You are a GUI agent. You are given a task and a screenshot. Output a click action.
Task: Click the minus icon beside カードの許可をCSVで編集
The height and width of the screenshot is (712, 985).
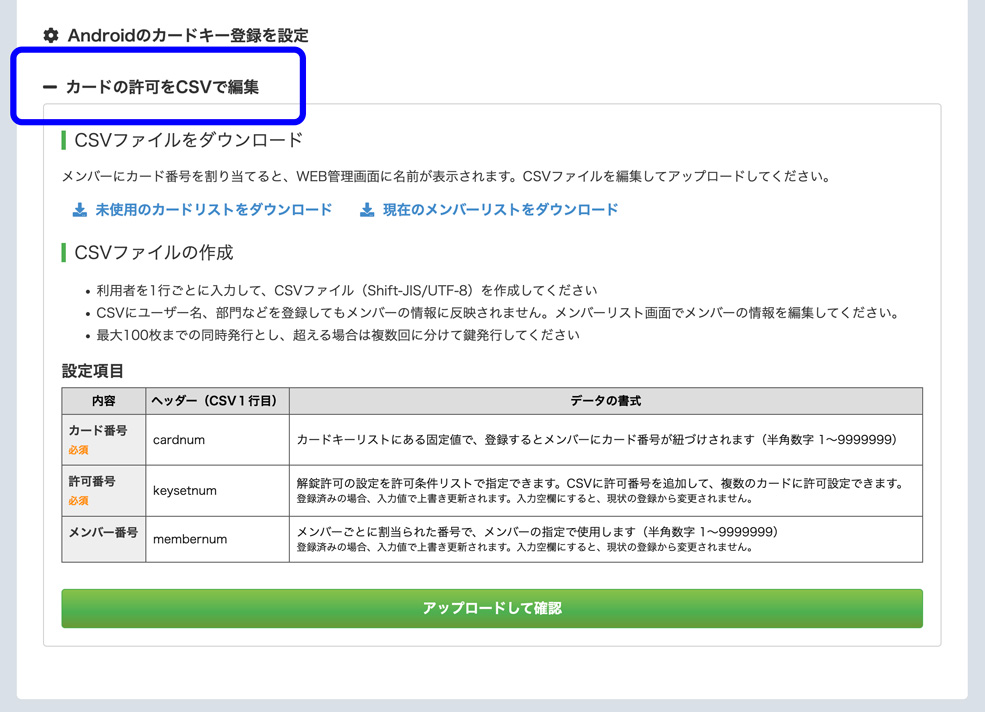click(50, 88)
